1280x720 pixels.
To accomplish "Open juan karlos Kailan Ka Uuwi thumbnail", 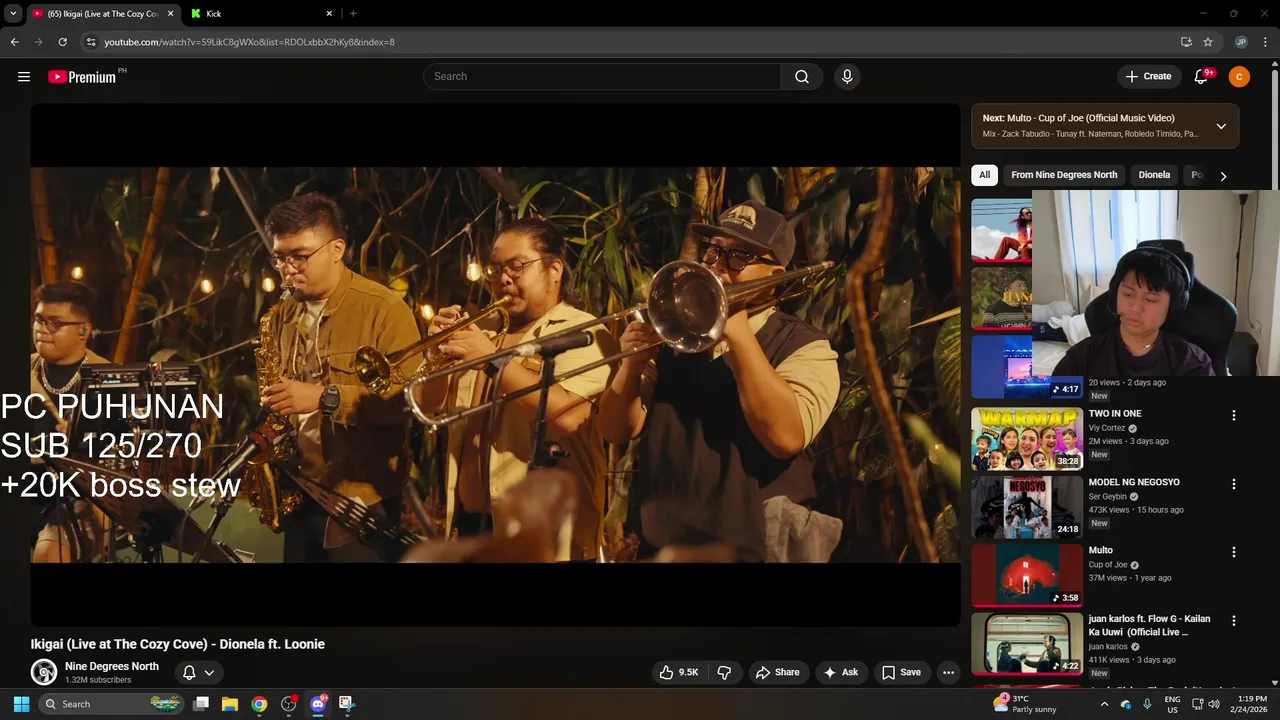I will click(x=1027, y=644).
